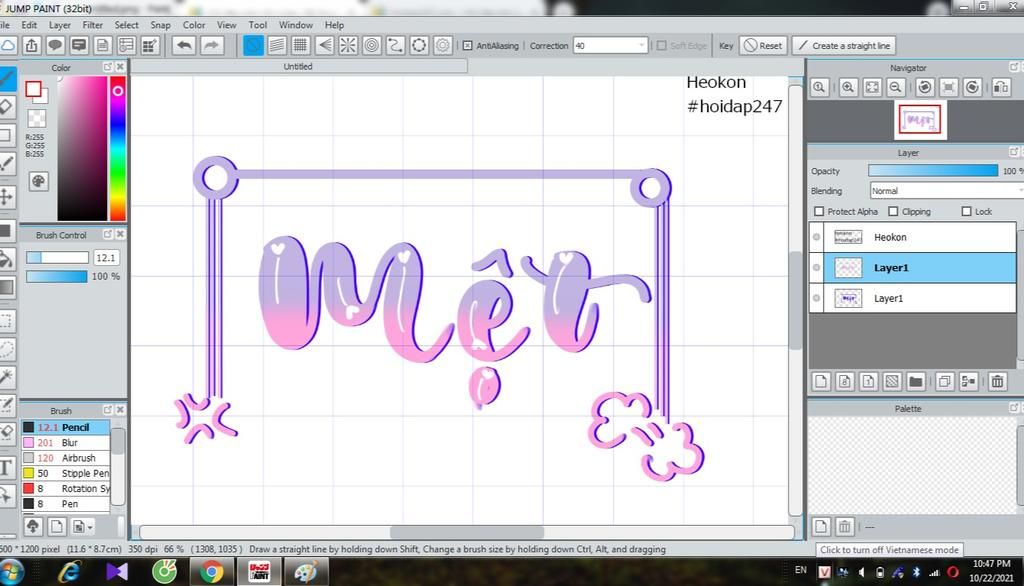Add new color to Palette
Viewport: 1024px width, 586px height.
(821, 526)
